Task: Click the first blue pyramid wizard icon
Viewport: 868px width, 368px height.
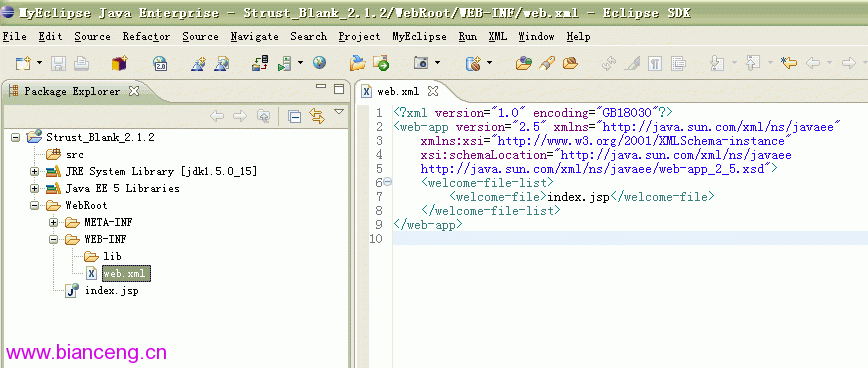Action: point(199,64)
